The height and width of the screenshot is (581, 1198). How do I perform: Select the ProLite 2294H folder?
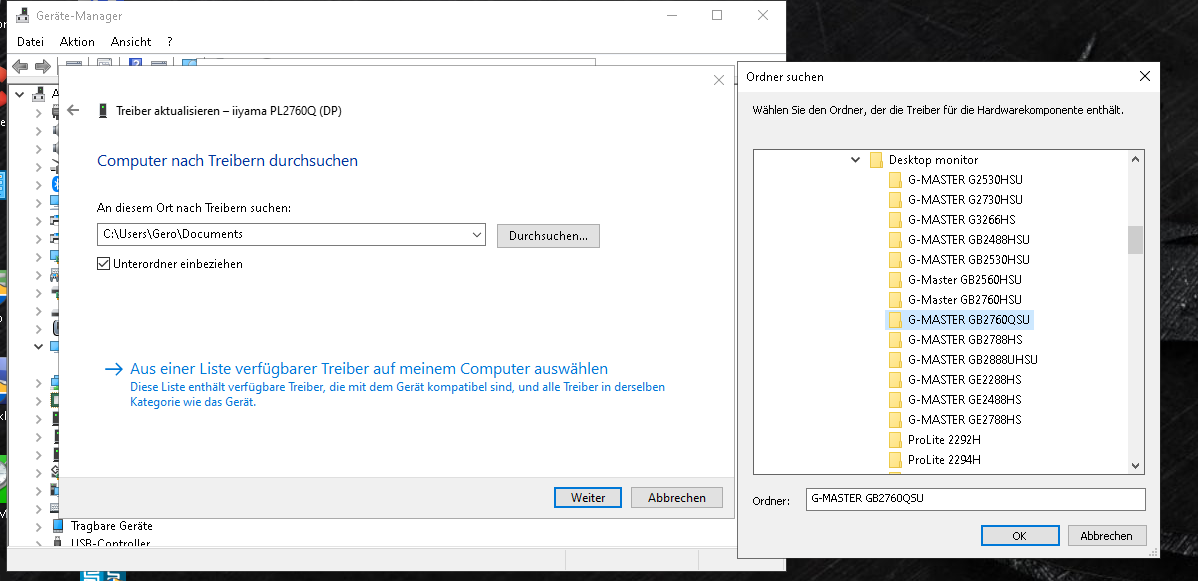click(944, 459)
